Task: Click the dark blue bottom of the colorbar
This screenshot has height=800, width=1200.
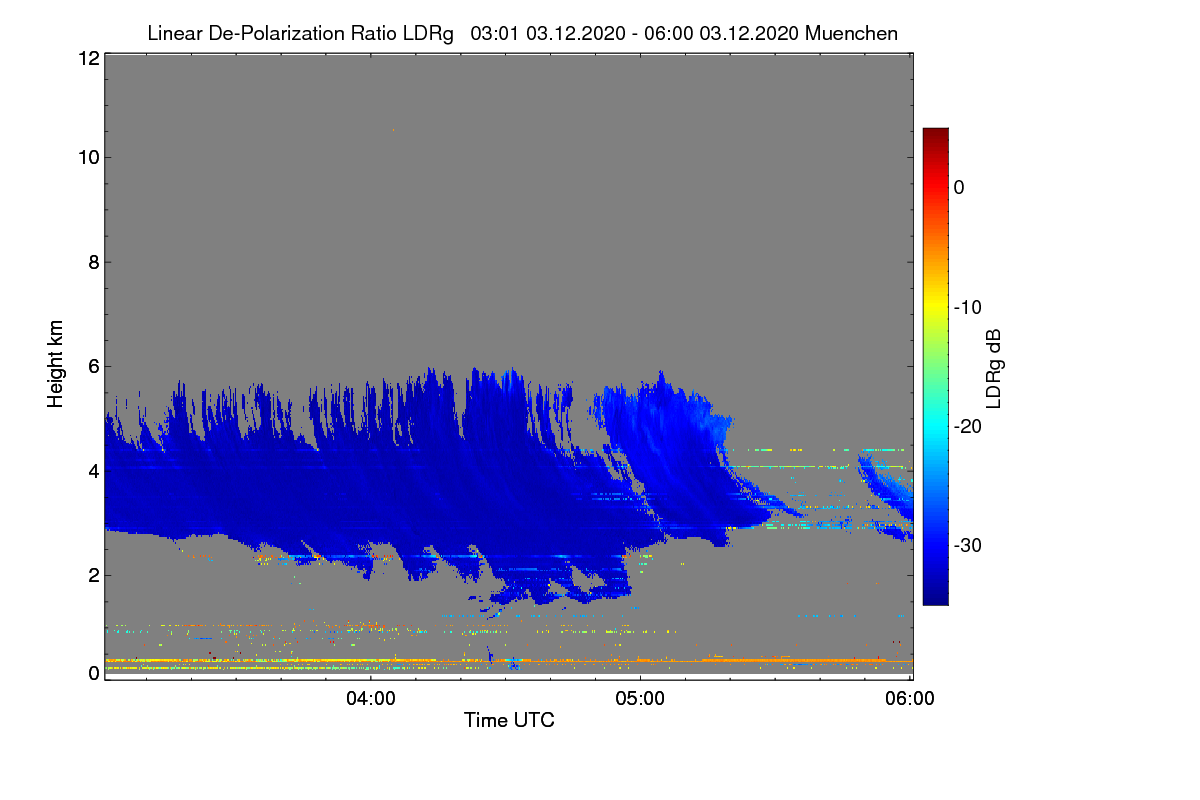Action: click(x=935, y=596)
